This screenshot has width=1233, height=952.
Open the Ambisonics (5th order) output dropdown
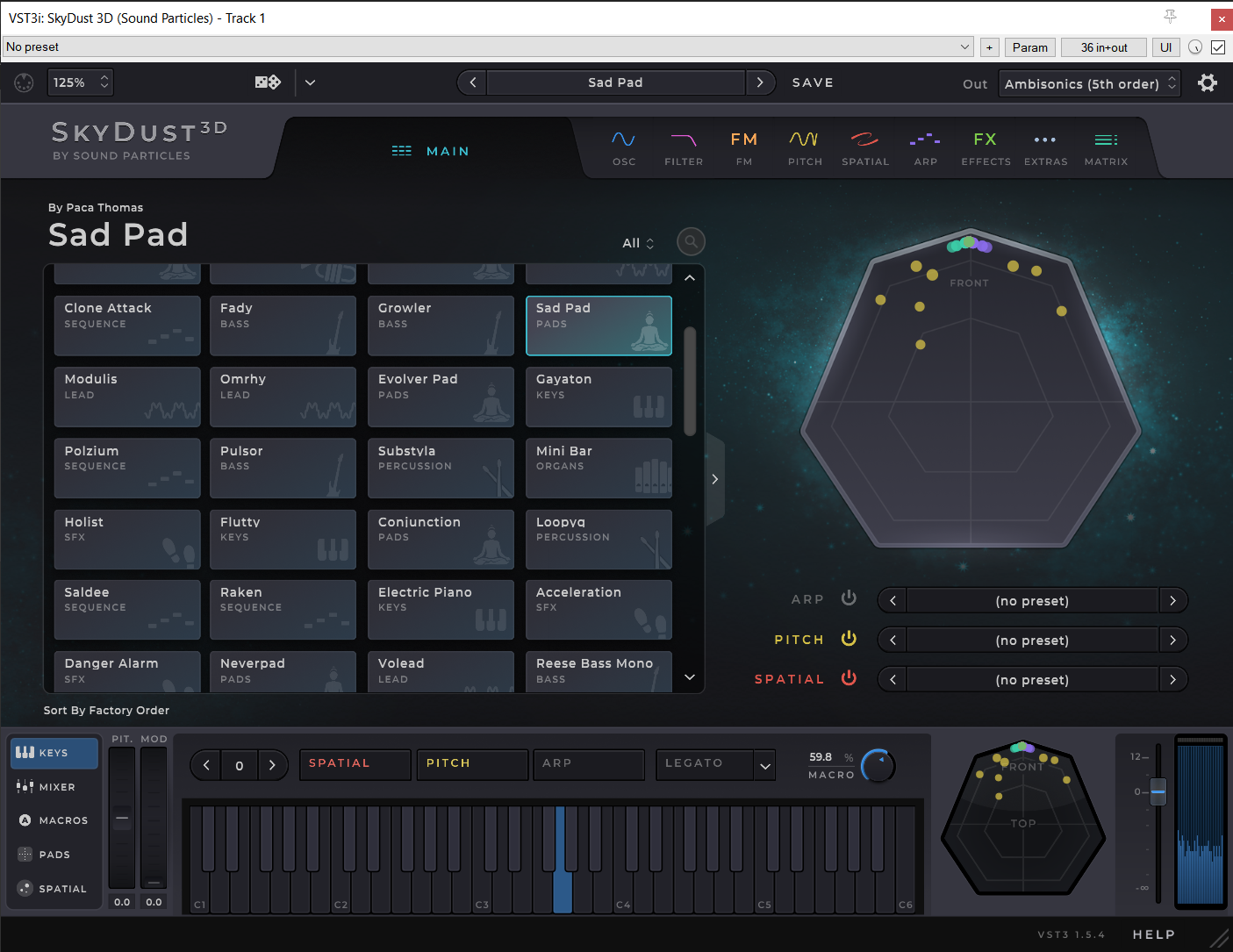coord(1089,83)
